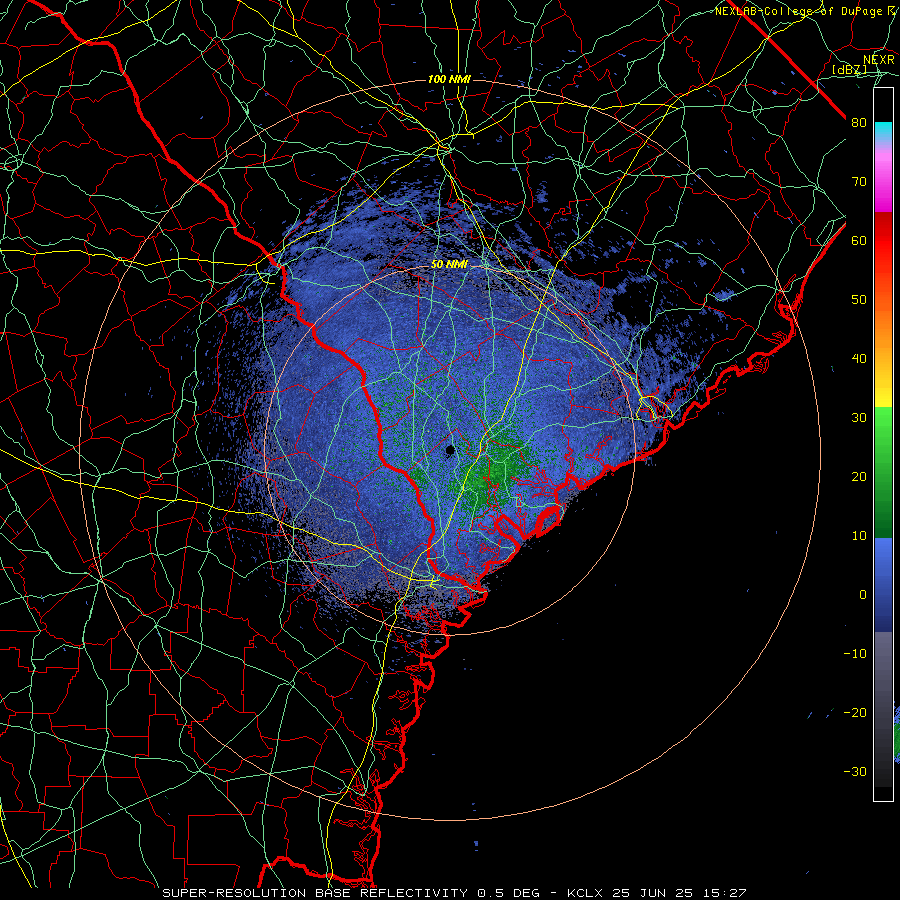The image size is (900, 900).
Task: Click the 50 value on dBZ scale
Action: (859, 300)
